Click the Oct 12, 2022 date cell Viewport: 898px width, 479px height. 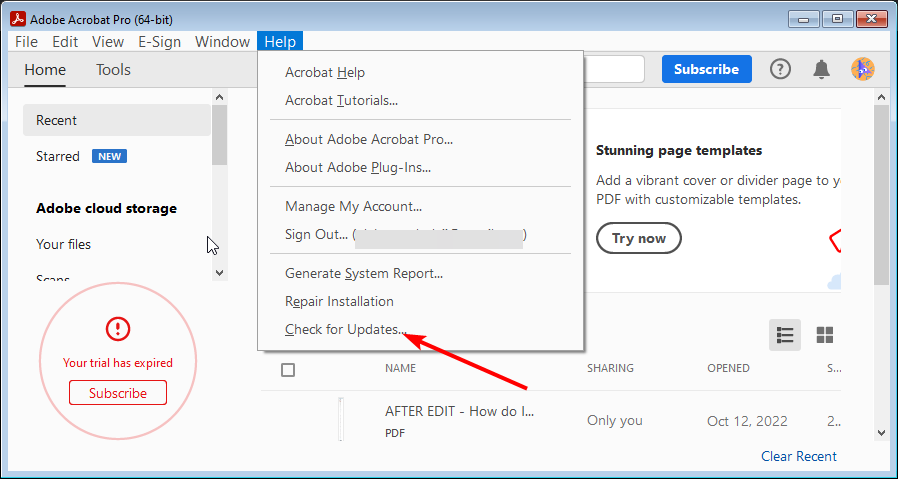pos(747,421)
